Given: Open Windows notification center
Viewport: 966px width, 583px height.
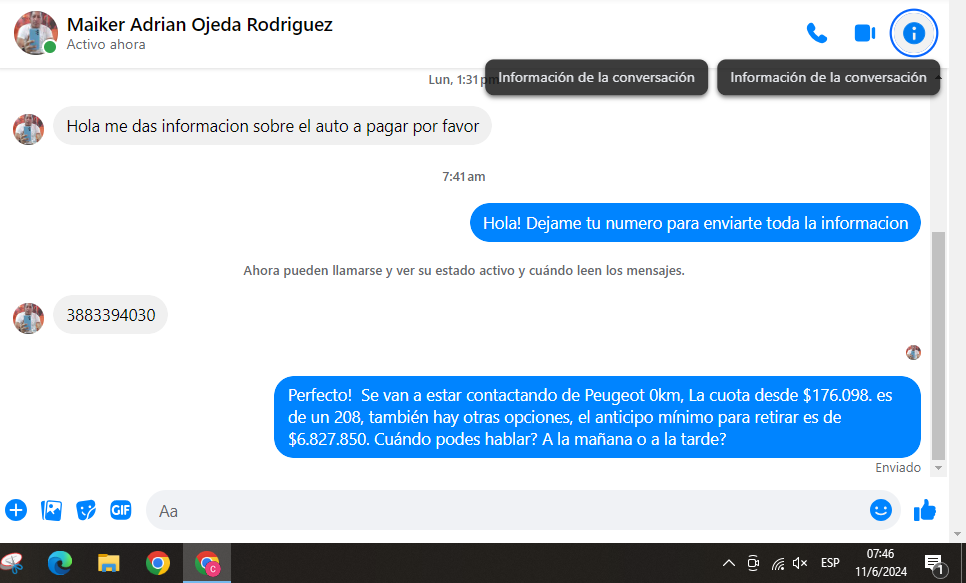Looking at the screenshot, I should click(934, 563).
